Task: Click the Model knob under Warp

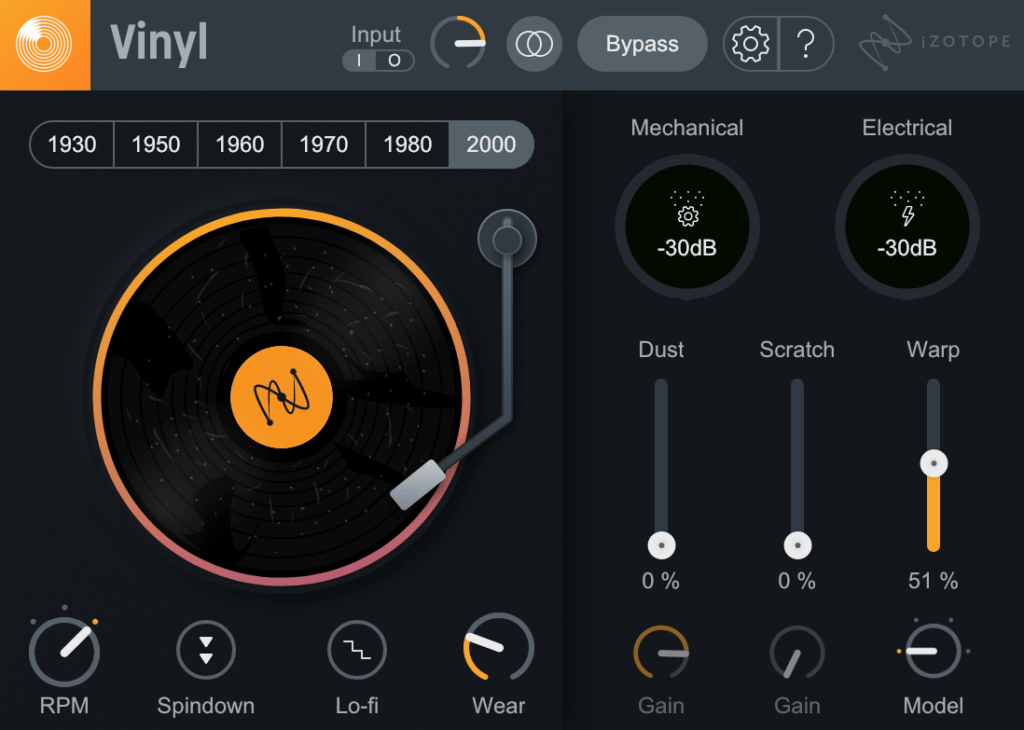Action: 932,648
